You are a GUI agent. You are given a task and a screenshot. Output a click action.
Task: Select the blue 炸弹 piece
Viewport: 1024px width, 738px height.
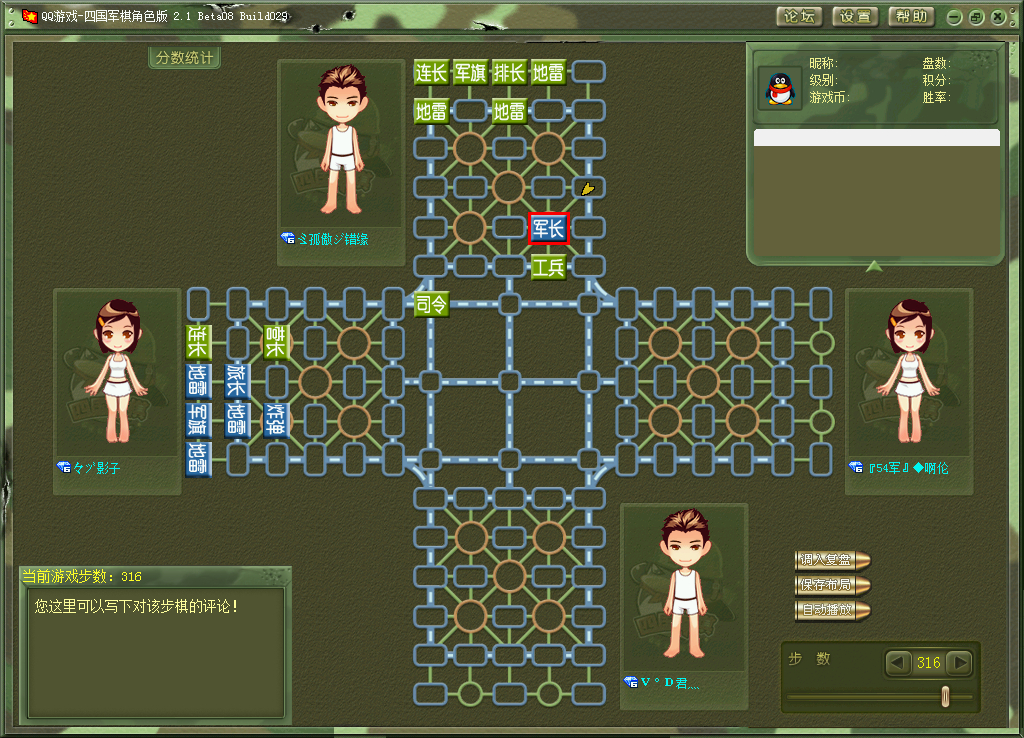click(276, 420)
